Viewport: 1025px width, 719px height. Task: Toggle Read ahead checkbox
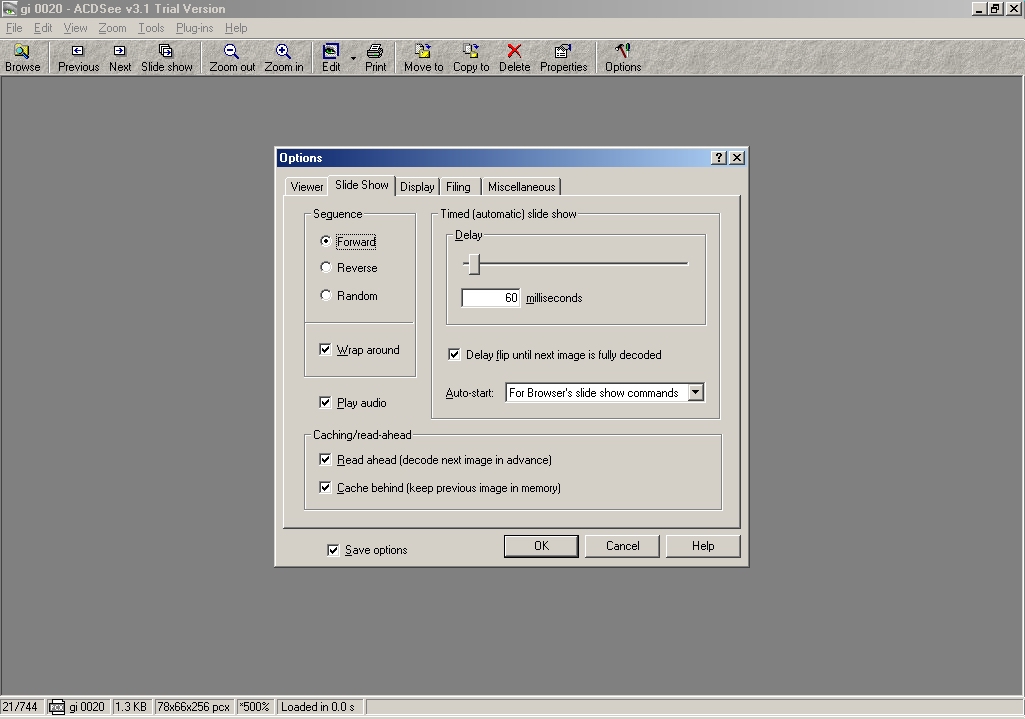click(325, 460)
